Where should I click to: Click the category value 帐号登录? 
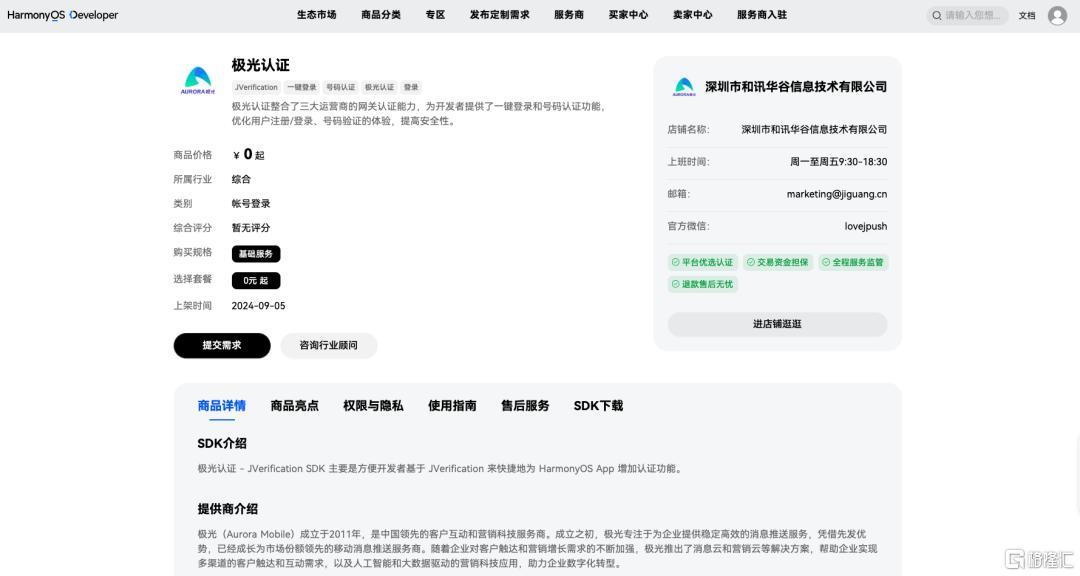[x=251, y=204]
